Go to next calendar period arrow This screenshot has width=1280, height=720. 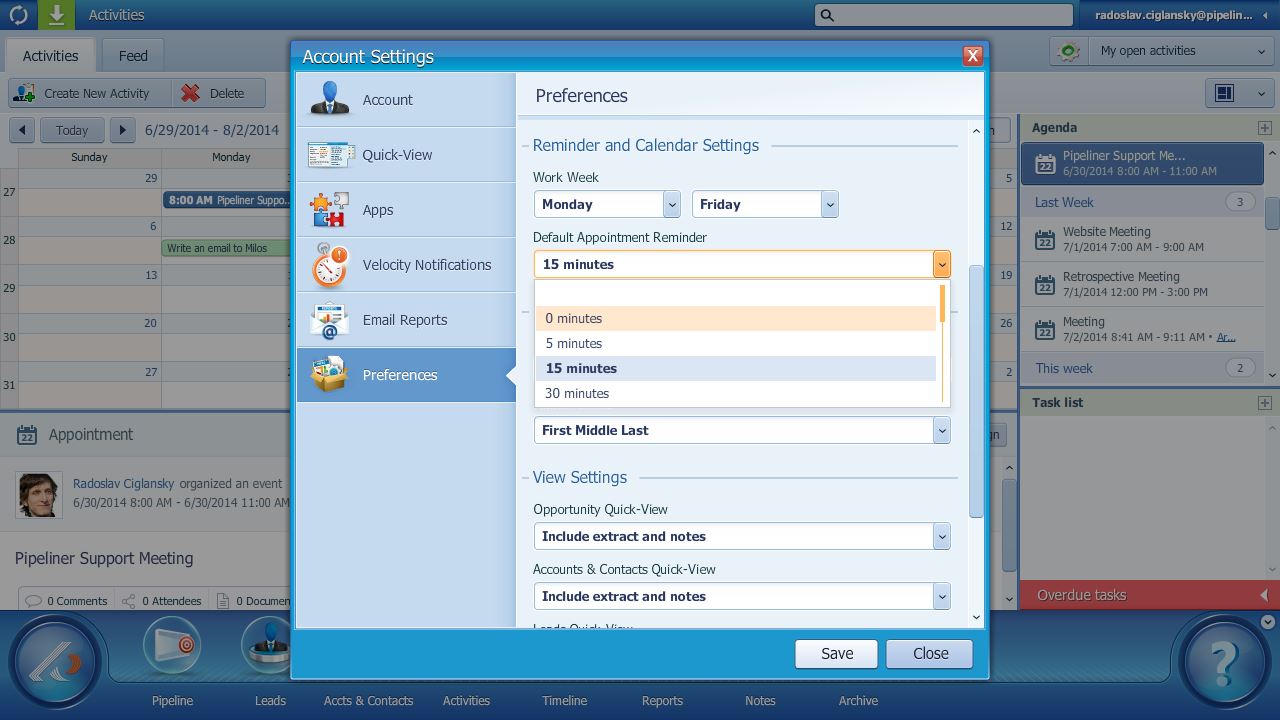(122, 130)
